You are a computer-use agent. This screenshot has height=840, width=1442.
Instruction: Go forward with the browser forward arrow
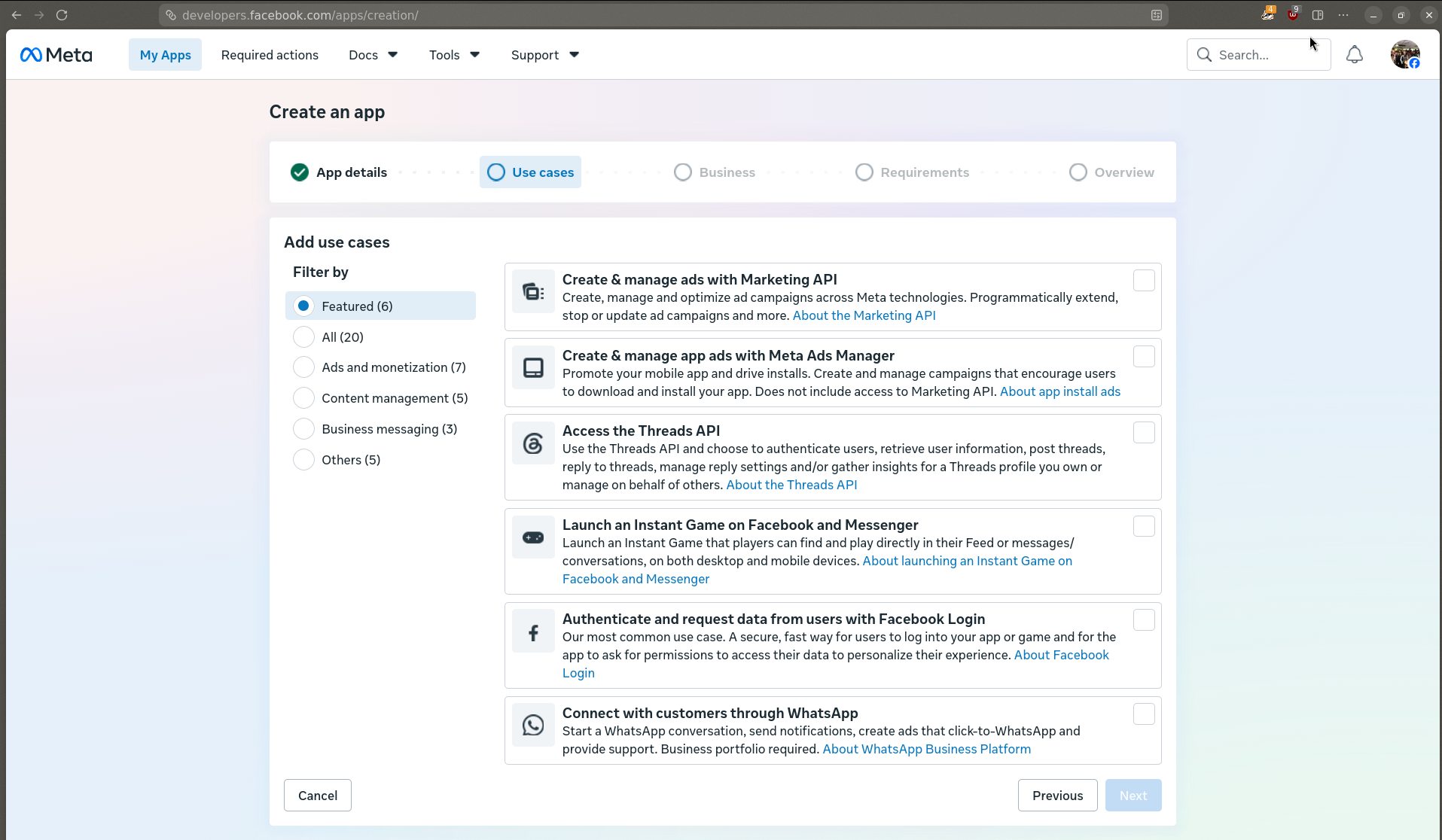point(39,15)
